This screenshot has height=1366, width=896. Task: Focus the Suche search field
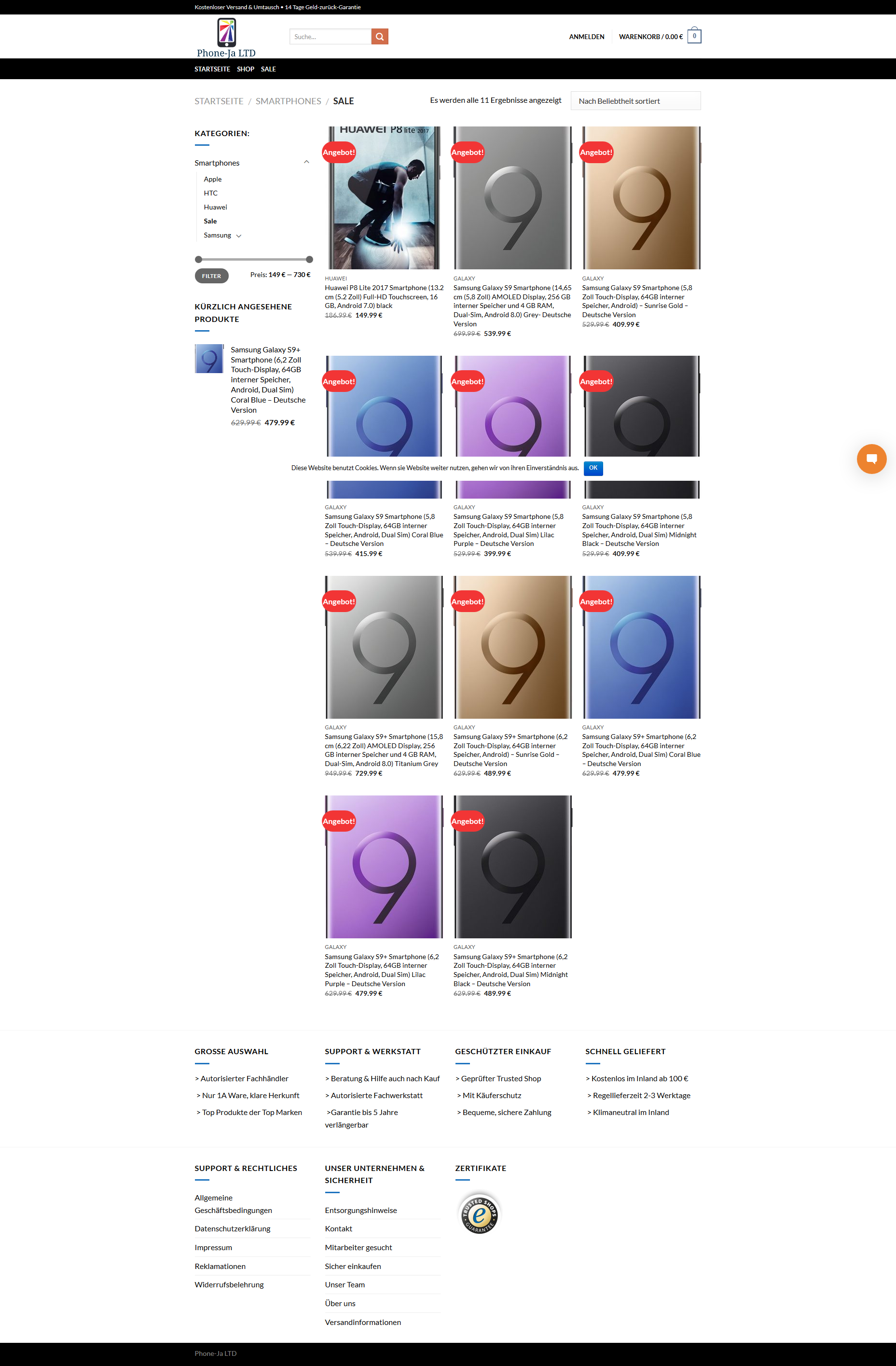[x=331, y=37]
